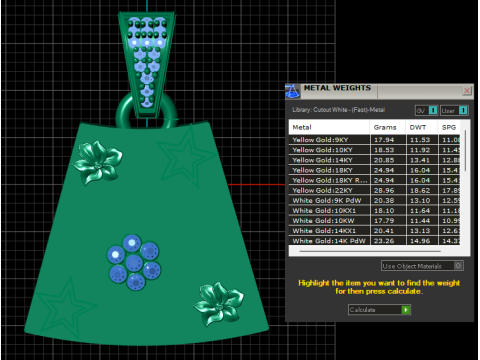The height and width of the screenshot is (360, 480).
Task: Select the Yellow Gold:10KY row
Action: pyautogui.click(x=374, y=150)
